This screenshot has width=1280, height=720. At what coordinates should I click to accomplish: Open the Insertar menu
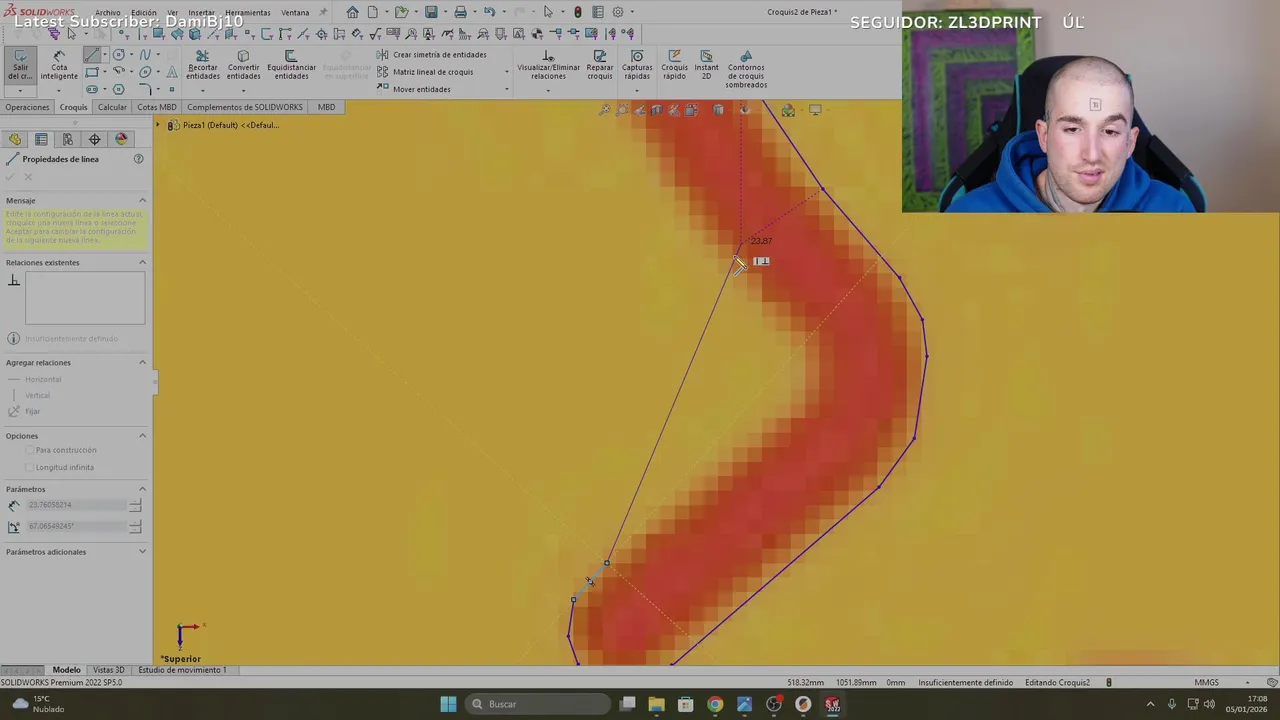(201, 13)
